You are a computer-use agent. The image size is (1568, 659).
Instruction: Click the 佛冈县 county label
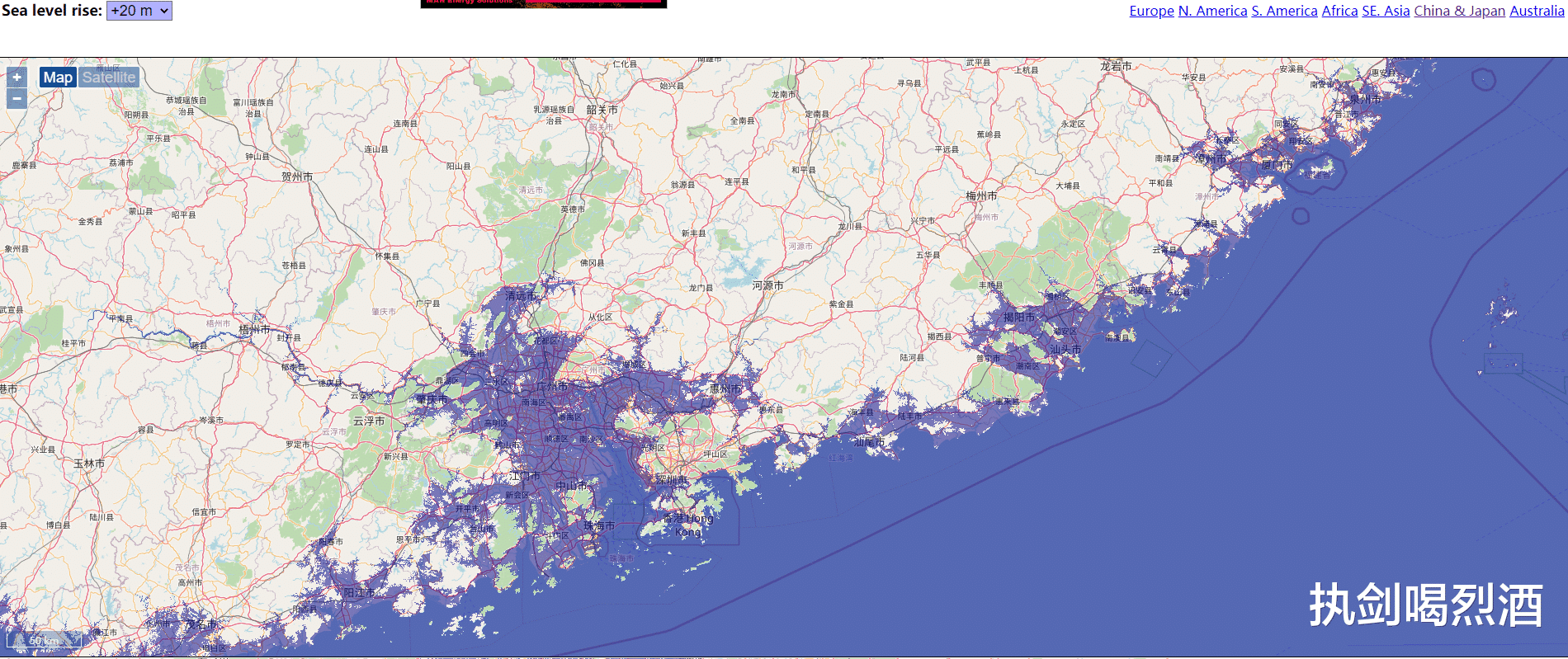pyautogui.click(x=592, y=263)
